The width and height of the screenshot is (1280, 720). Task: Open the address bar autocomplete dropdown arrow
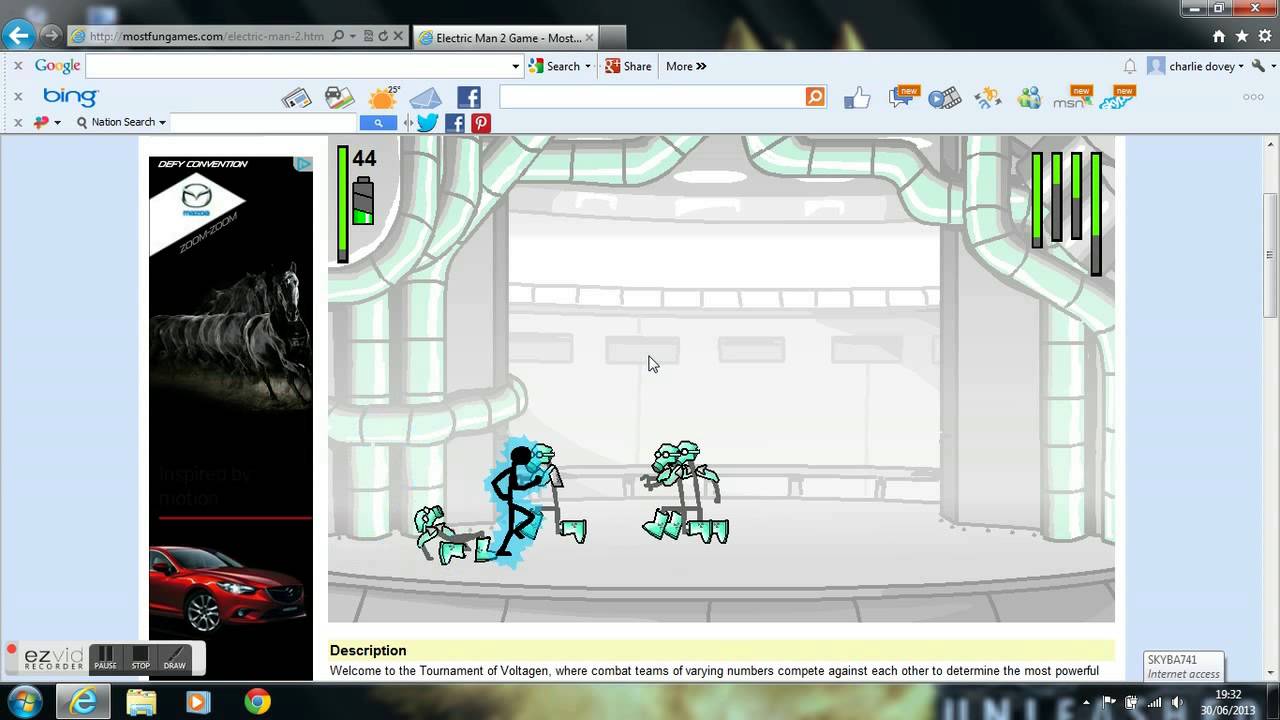click(x=352, y=37)
